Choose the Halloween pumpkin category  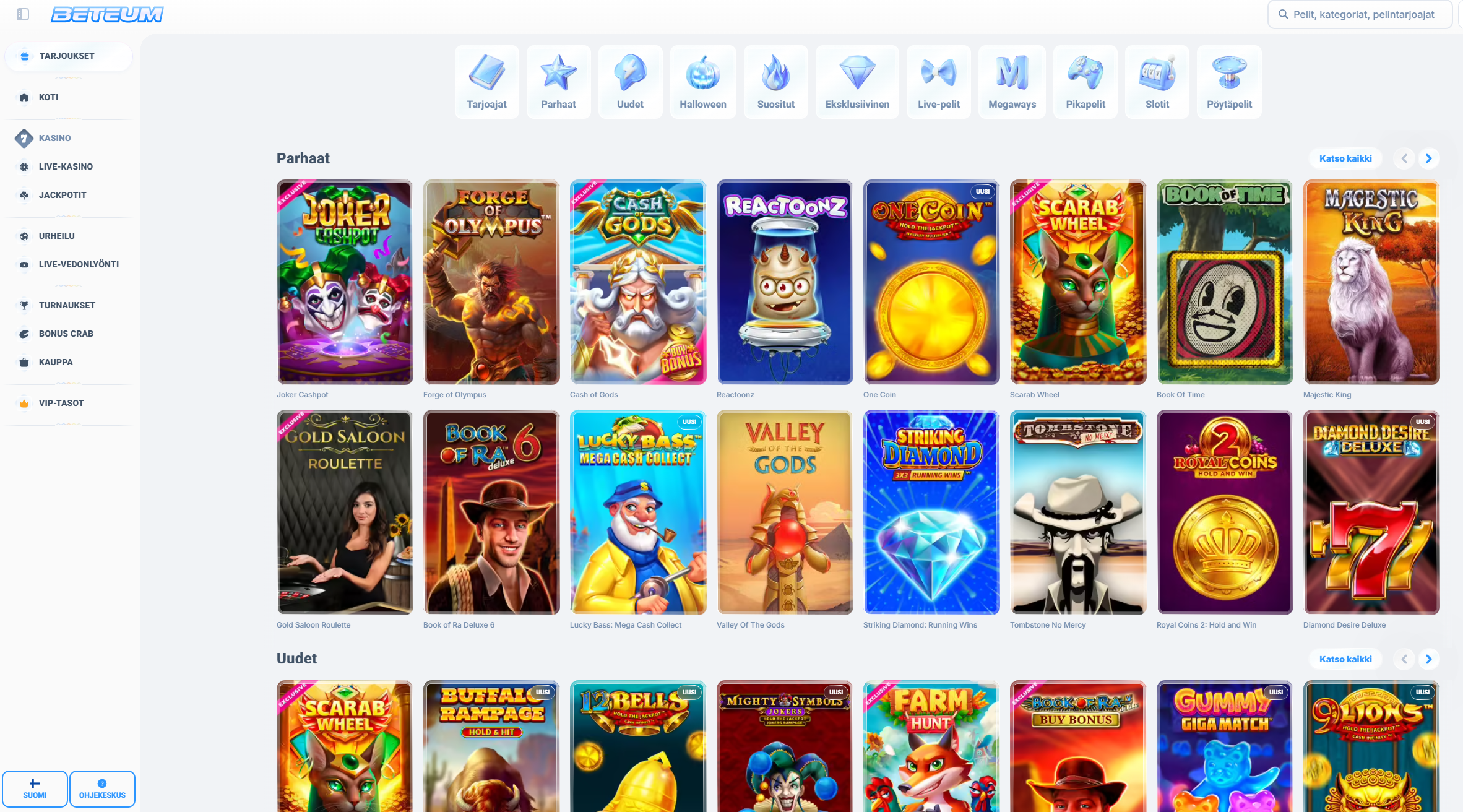point(703,82)
